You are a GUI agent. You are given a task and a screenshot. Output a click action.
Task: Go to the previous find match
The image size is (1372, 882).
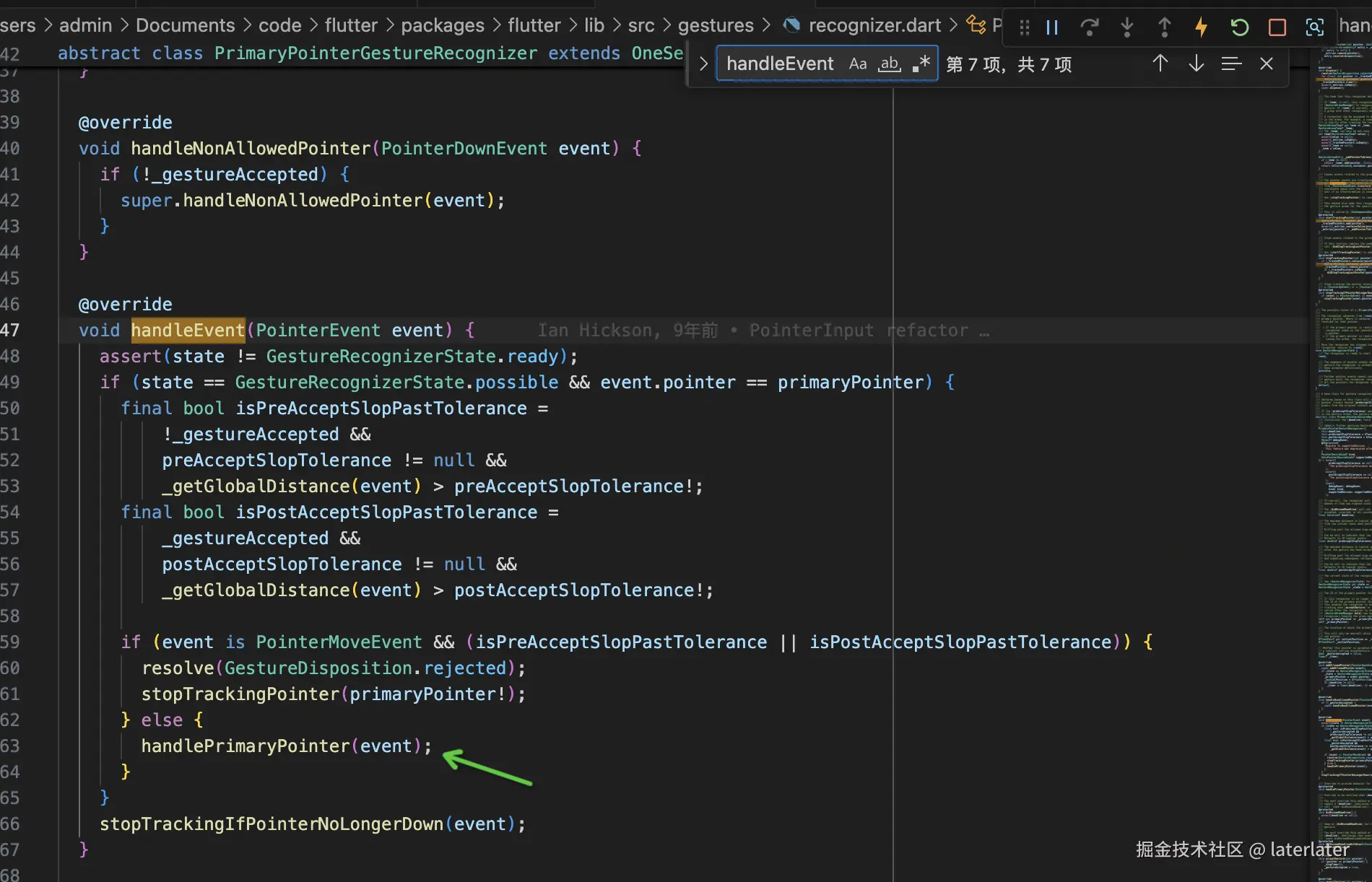[1160, 64]
